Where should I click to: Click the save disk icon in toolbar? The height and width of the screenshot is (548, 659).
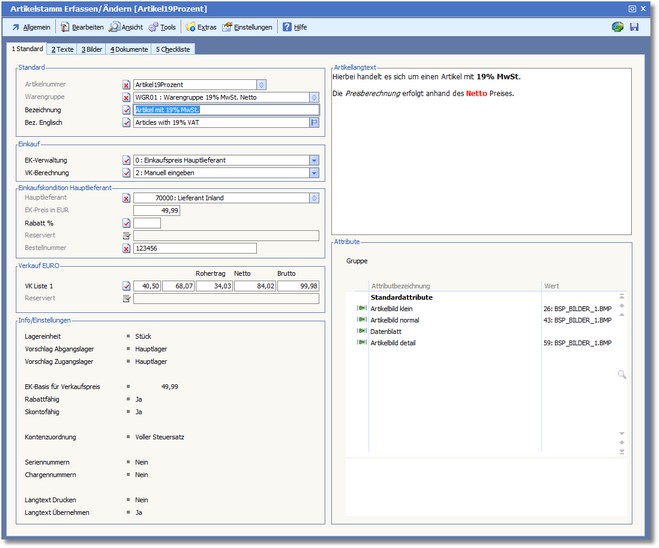633,27
